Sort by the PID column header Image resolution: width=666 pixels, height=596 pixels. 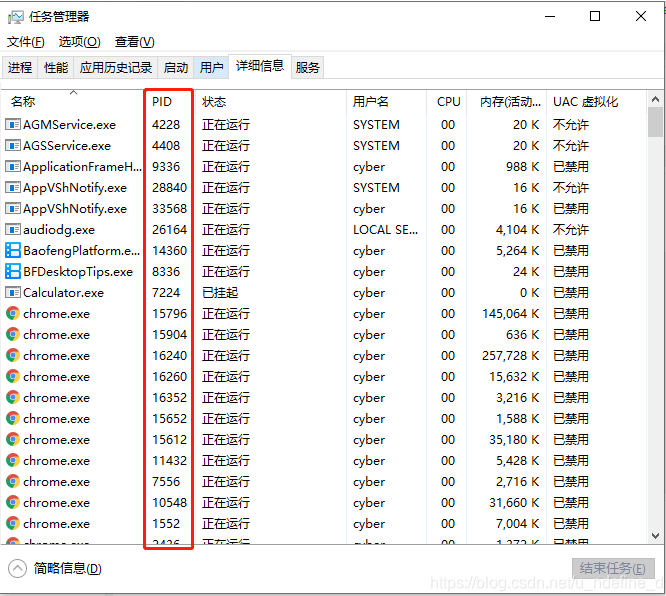click(x=169, y=102)
